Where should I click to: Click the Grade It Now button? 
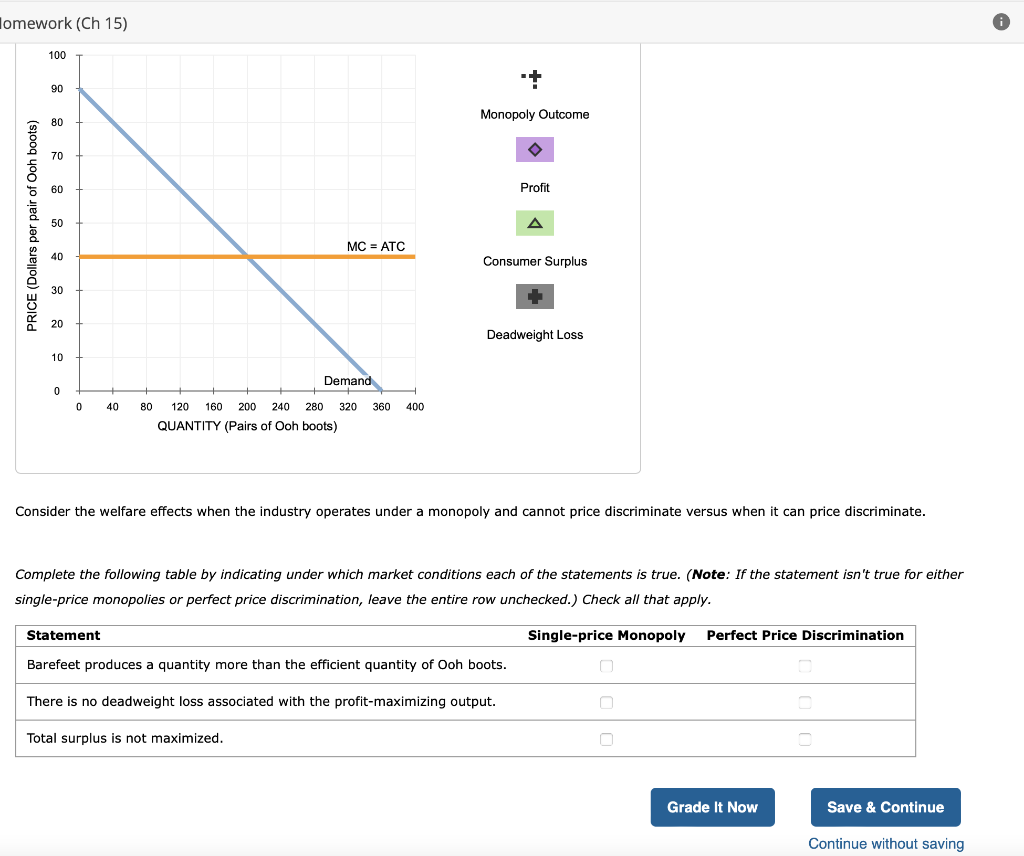coord(712,807)
